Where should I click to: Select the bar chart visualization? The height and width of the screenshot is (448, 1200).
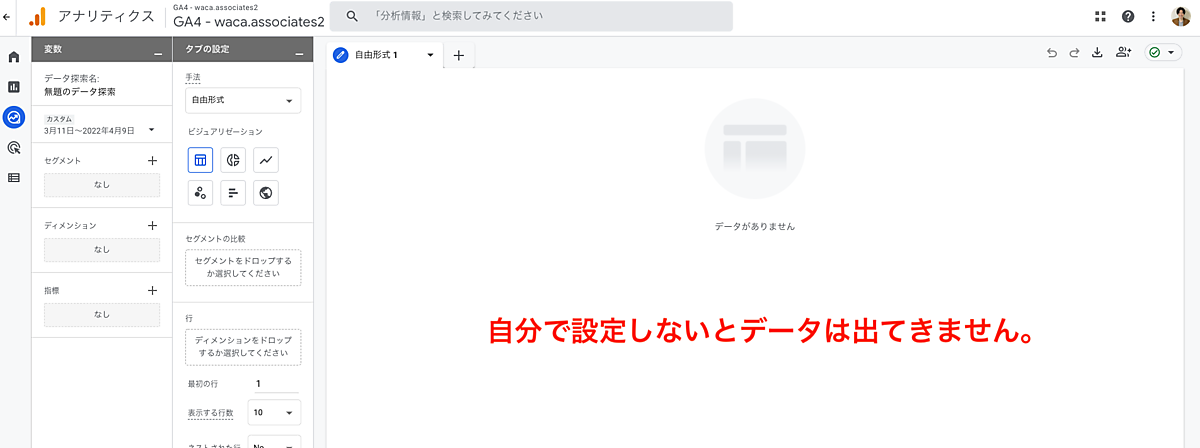(233, 193)
